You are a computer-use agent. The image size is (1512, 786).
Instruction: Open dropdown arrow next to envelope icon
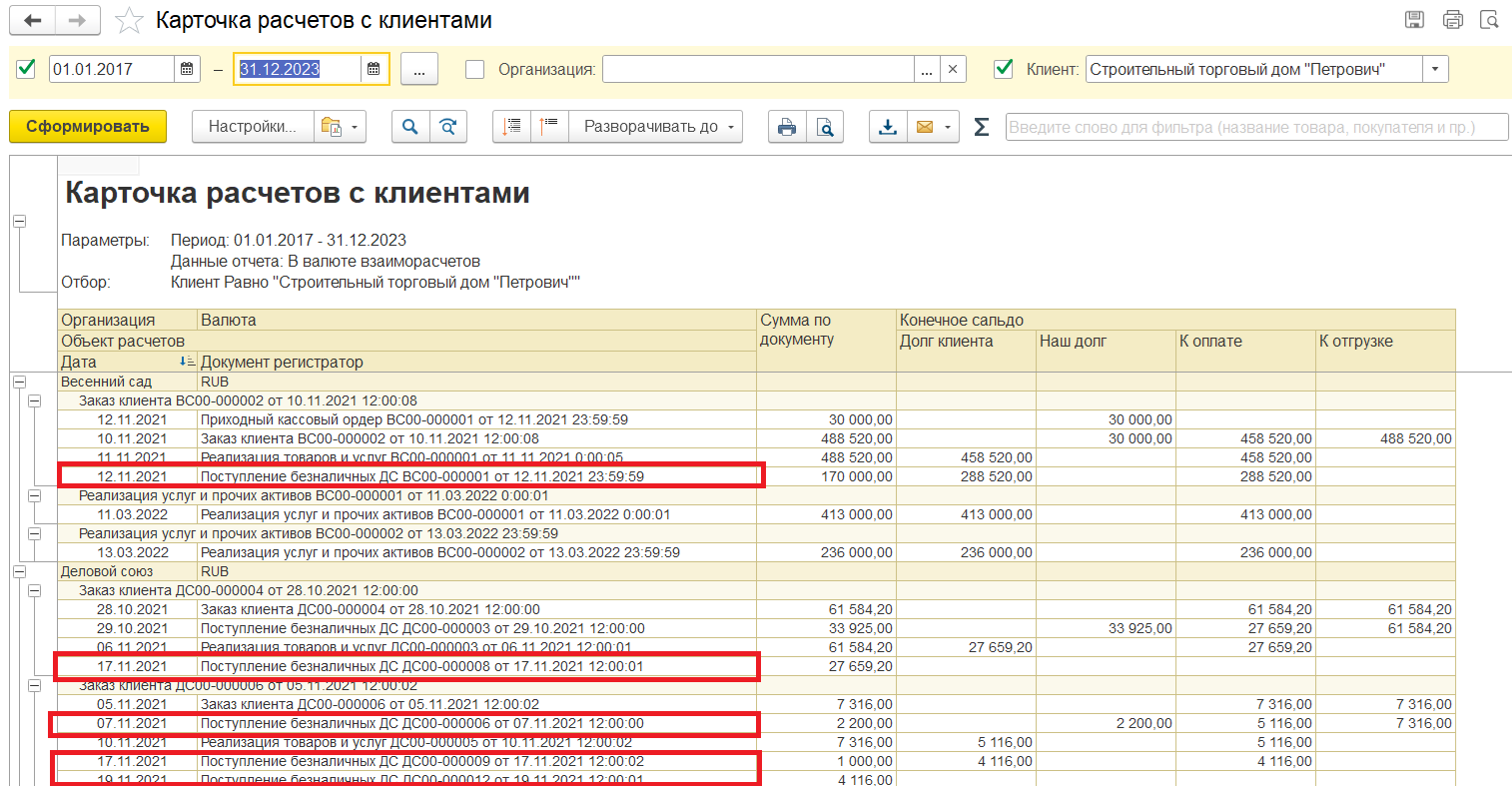[x=948, y=127]
